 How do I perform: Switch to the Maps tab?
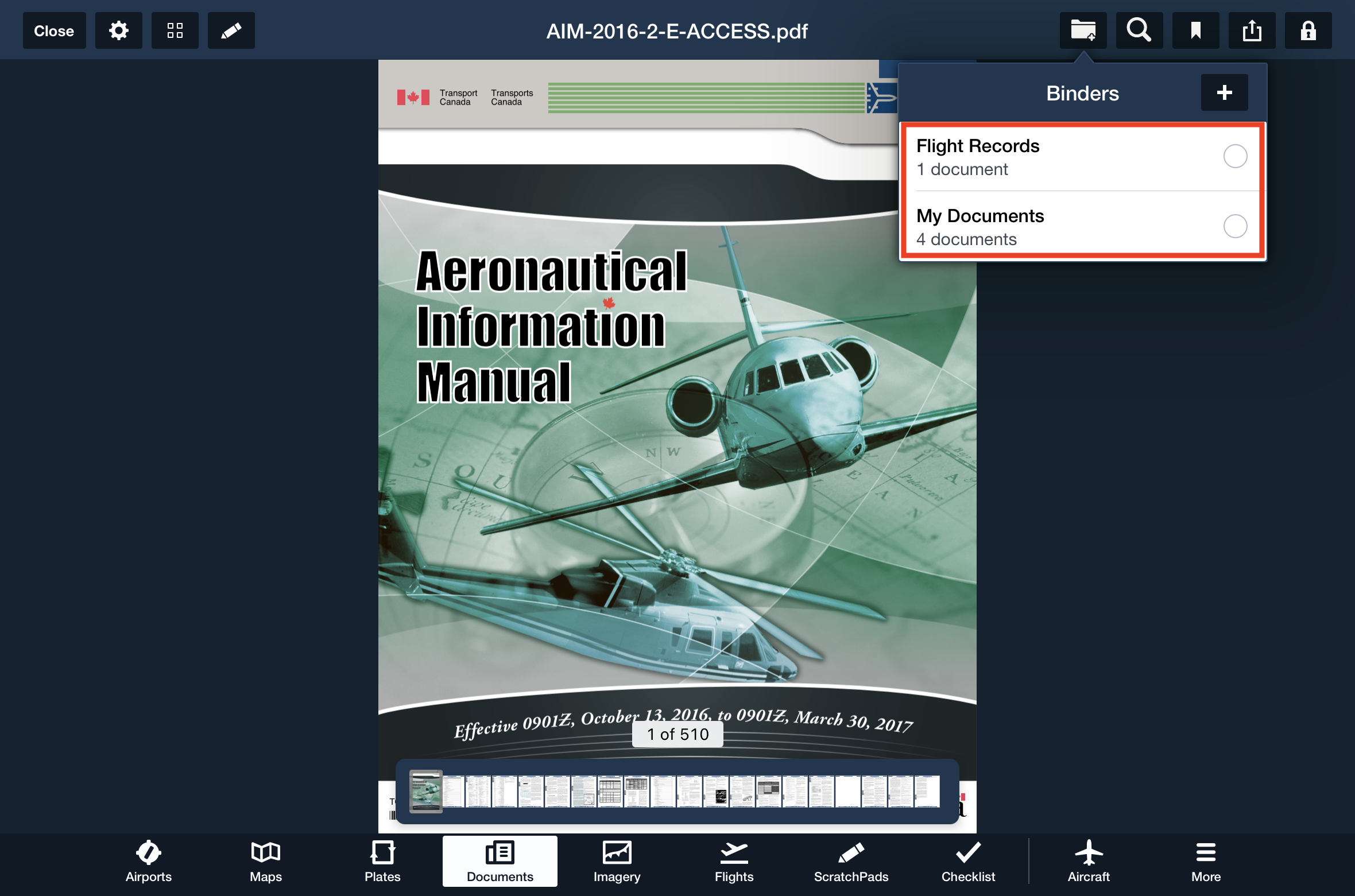coord(265,861)
